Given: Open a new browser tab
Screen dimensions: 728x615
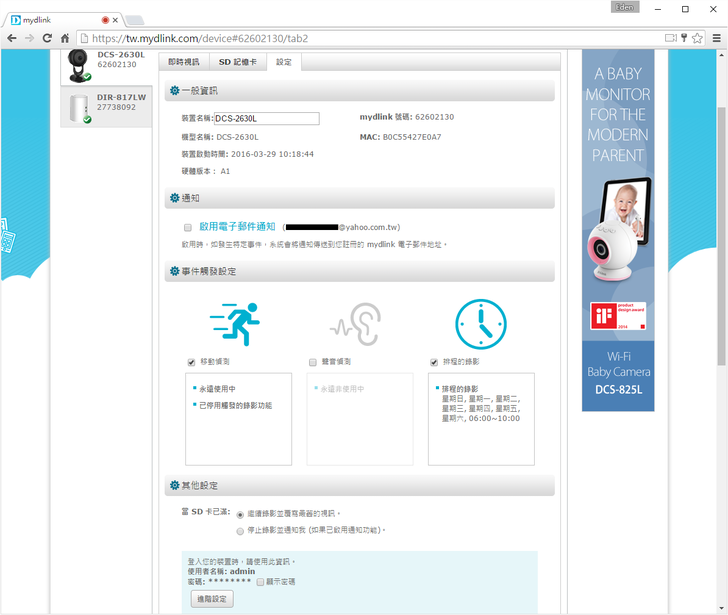Looking at the screenshot, I should (135, 20).
